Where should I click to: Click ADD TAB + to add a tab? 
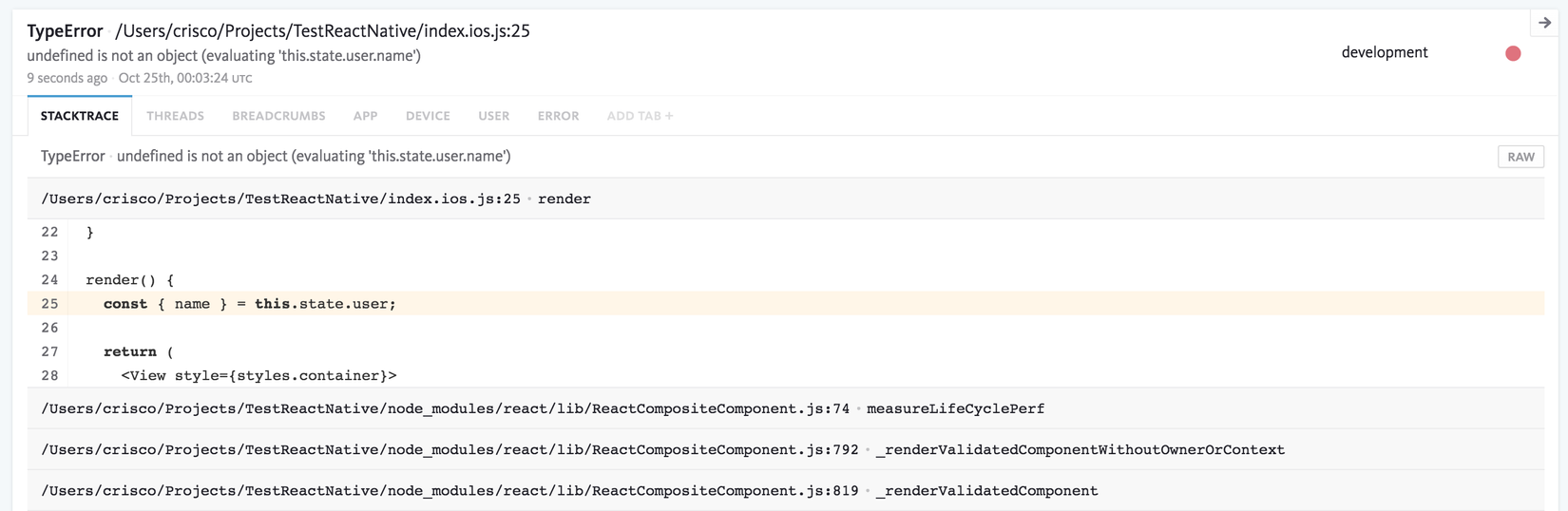pos(640,116)
